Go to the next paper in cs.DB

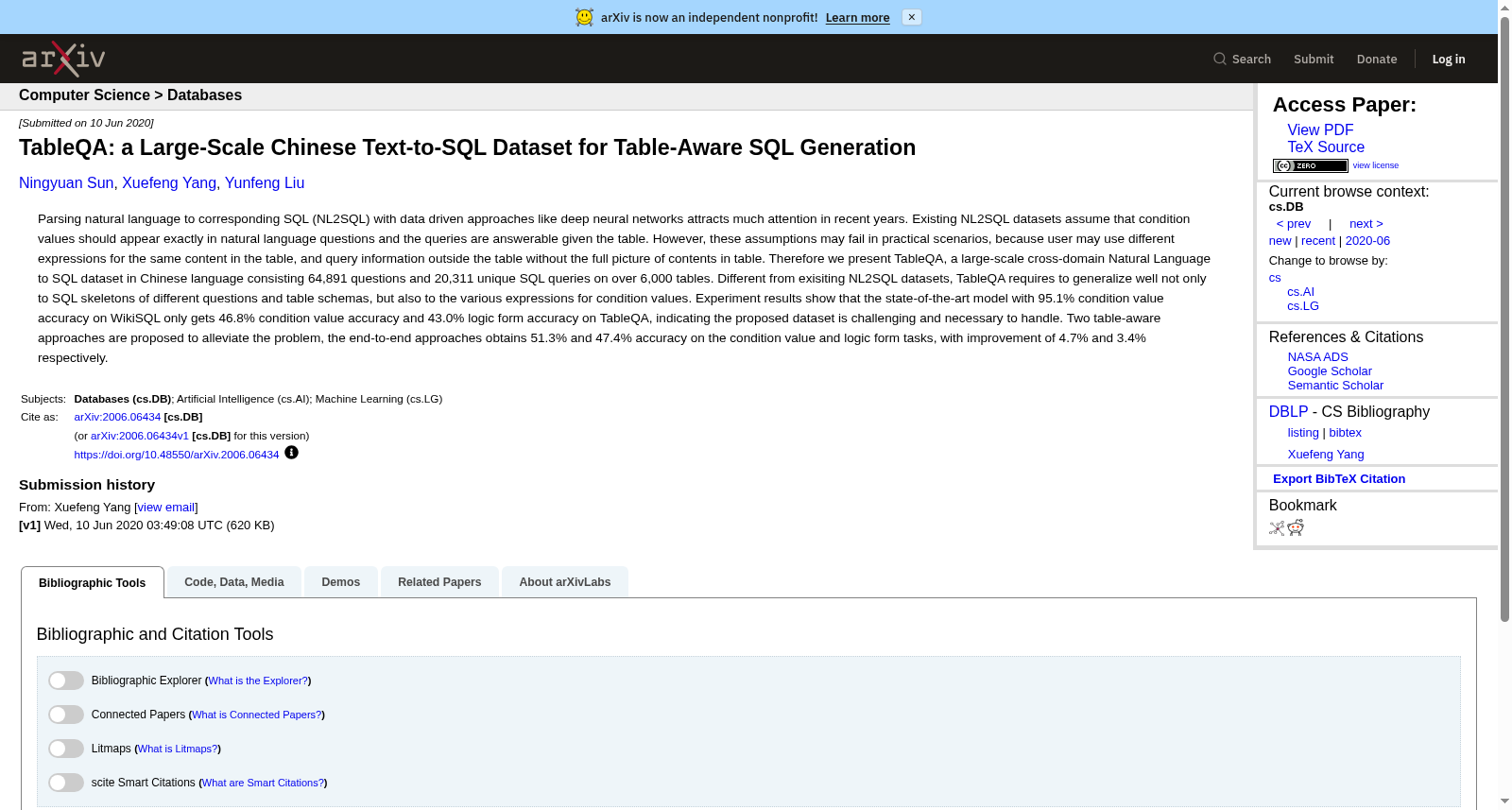[x=1366, y=224]
